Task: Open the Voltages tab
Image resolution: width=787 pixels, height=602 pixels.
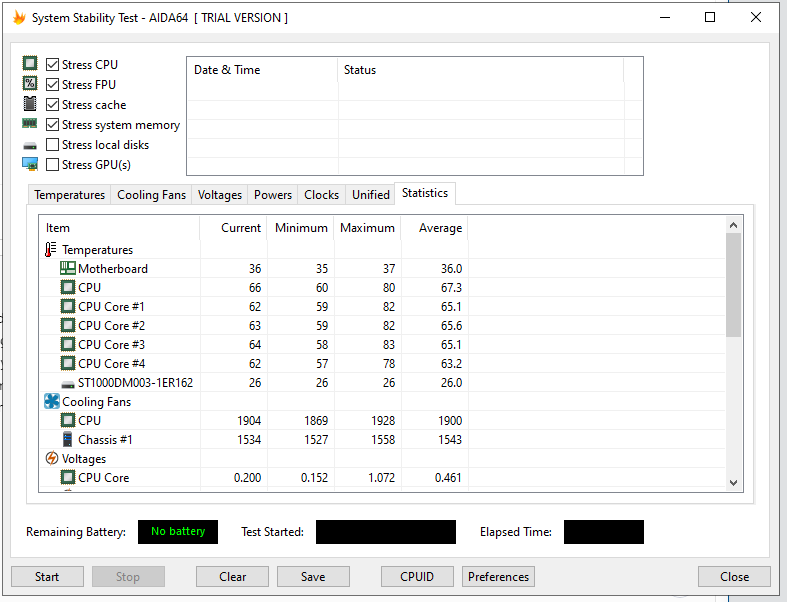Action: point(219,195)
